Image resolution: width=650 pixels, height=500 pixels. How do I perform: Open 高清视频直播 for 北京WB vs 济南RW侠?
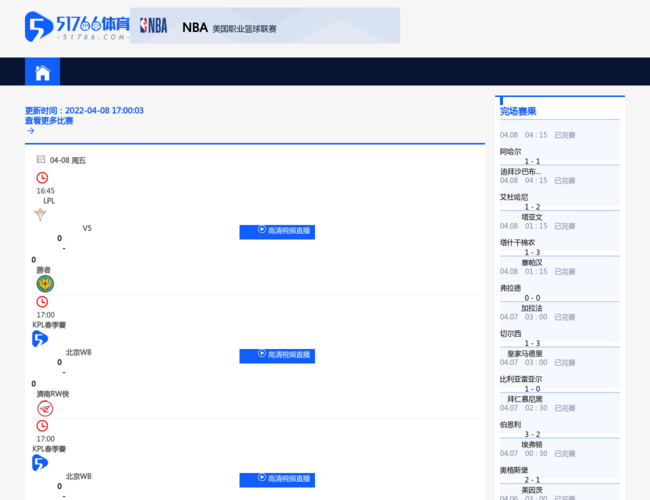tap(277, 355)
